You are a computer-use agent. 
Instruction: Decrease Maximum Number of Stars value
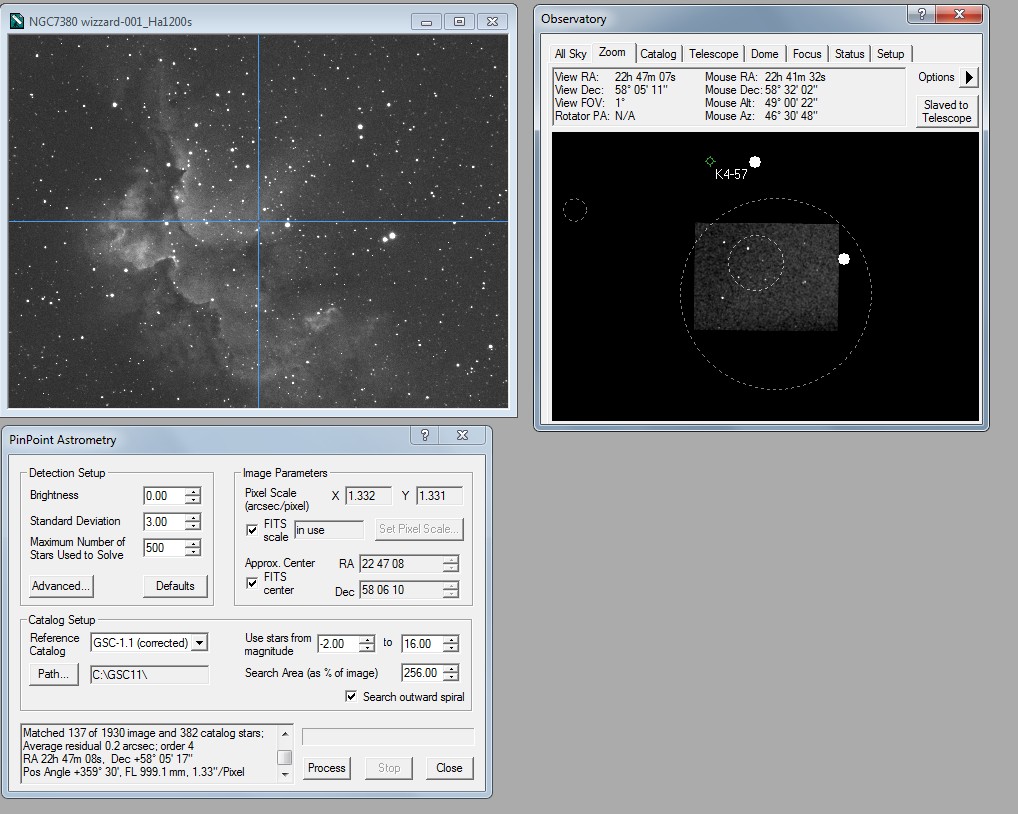click(x=193, y=552)
